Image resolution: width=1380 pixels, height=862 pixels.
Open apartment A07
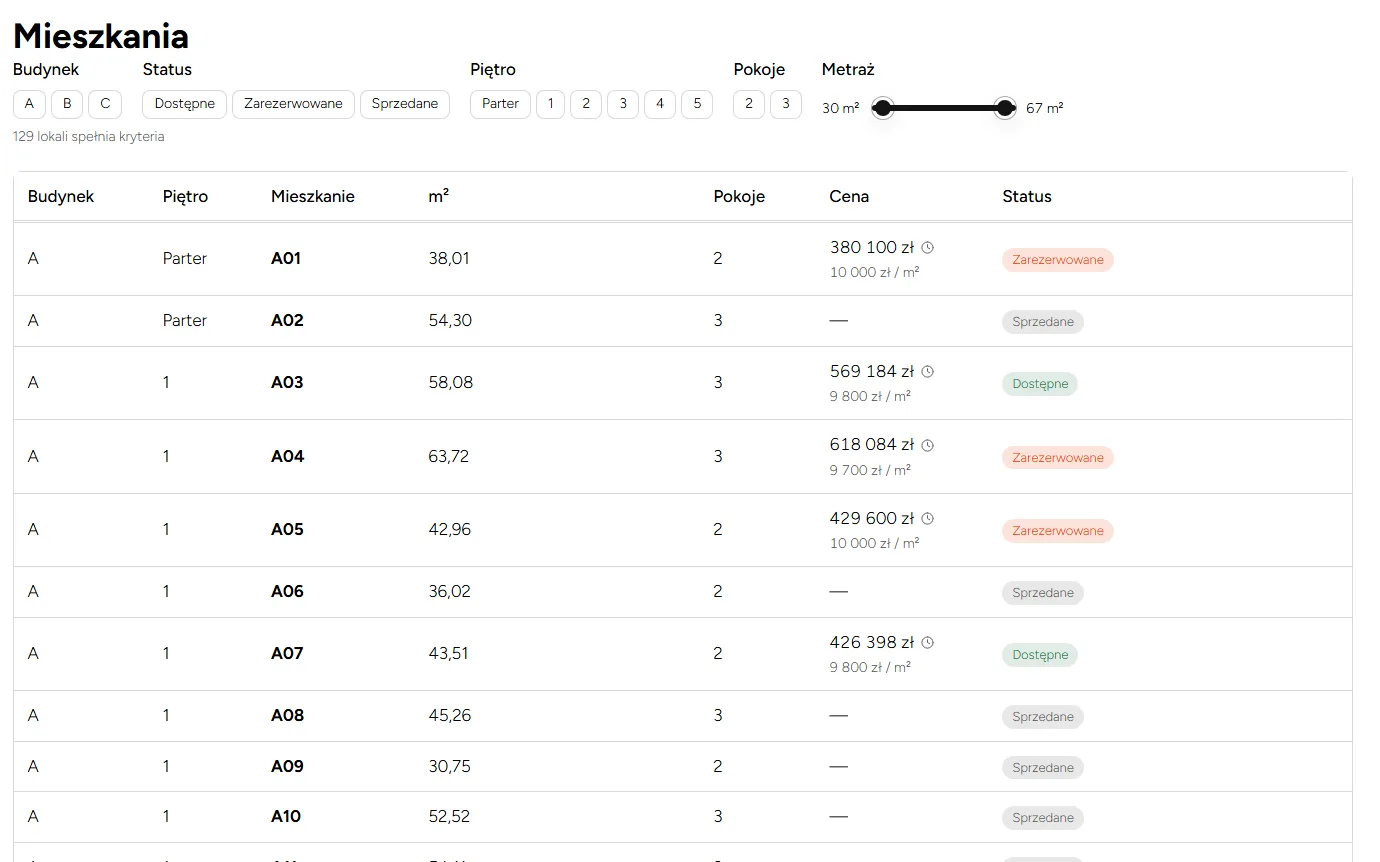click(x=287, y=653)
